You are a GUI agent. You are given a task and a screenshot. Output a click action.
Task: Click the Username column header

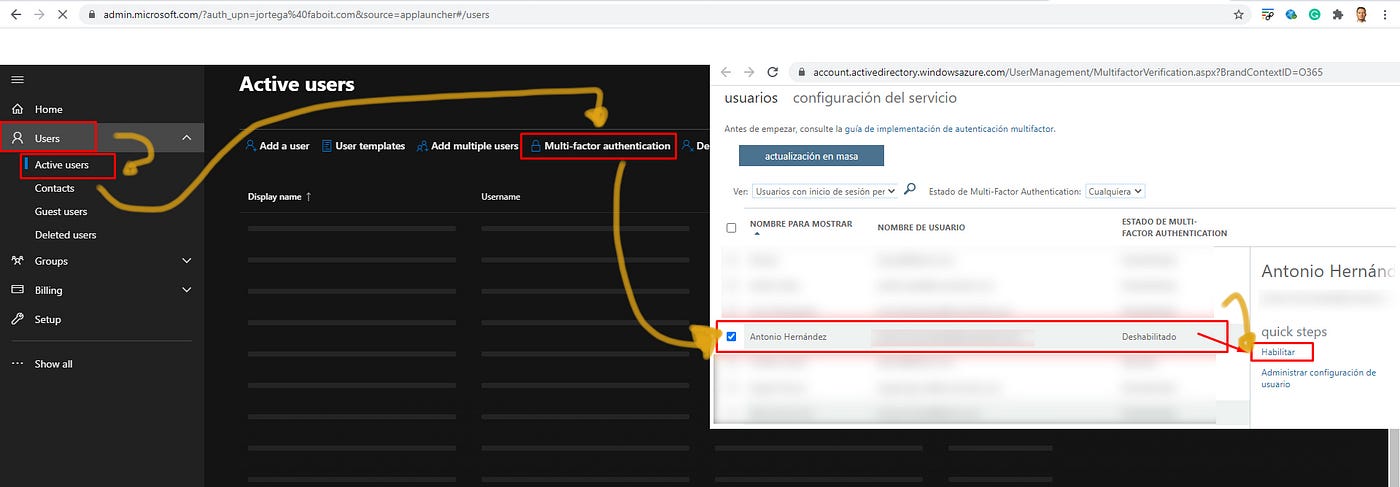(x=500, y=197)
